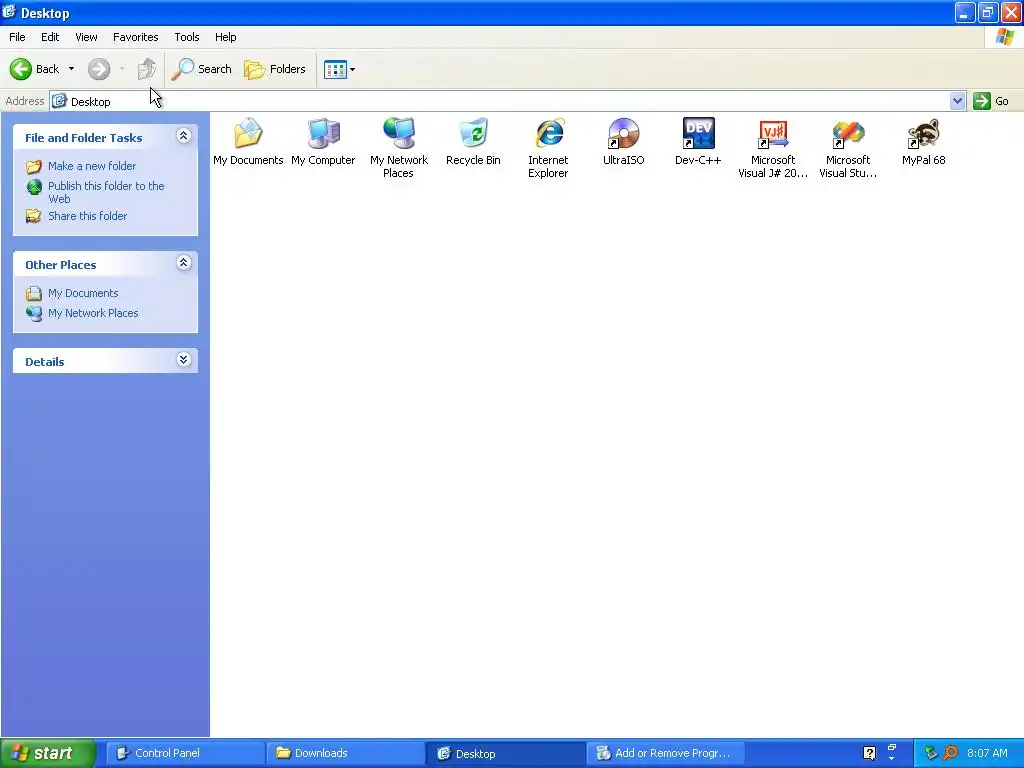
Task: Select the My Computer icon
Action: point(323,142)
